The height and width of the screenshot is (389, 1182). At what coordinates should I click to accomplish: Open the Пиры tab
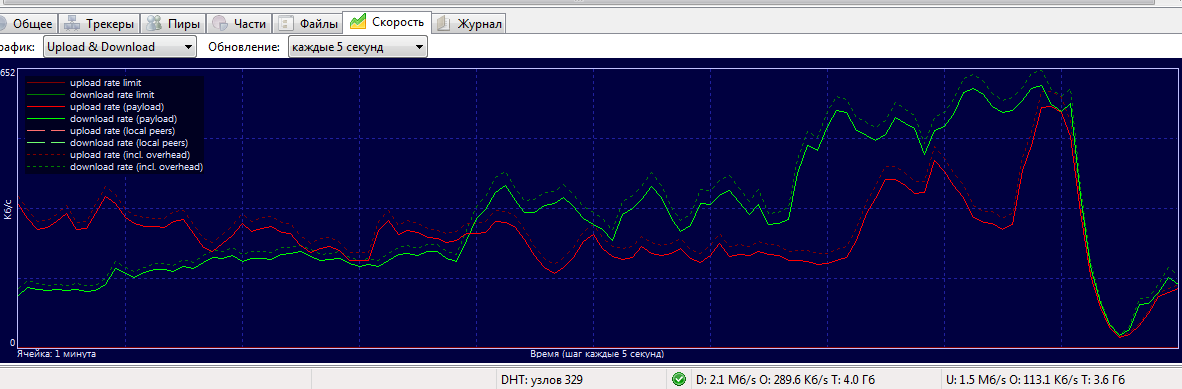173,24
